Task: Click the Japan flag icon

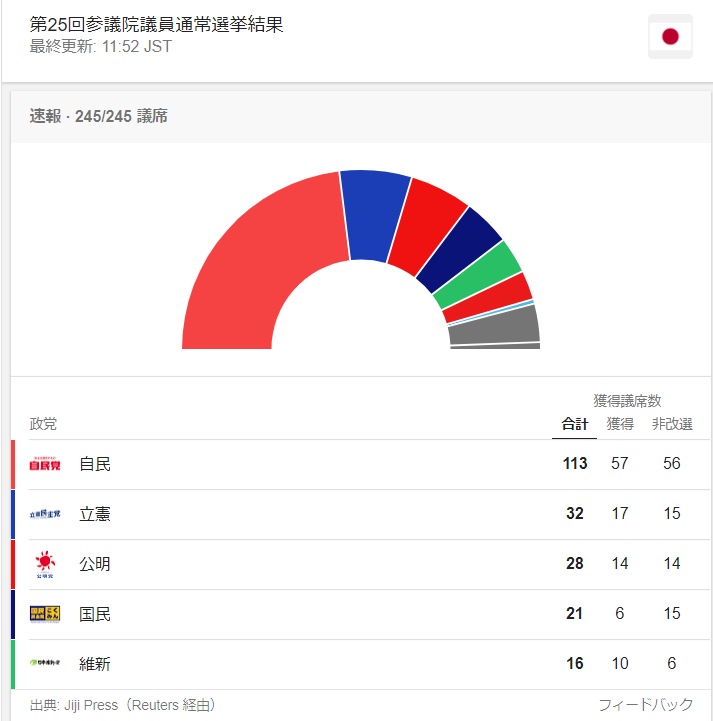Action: tap(670, 36)
